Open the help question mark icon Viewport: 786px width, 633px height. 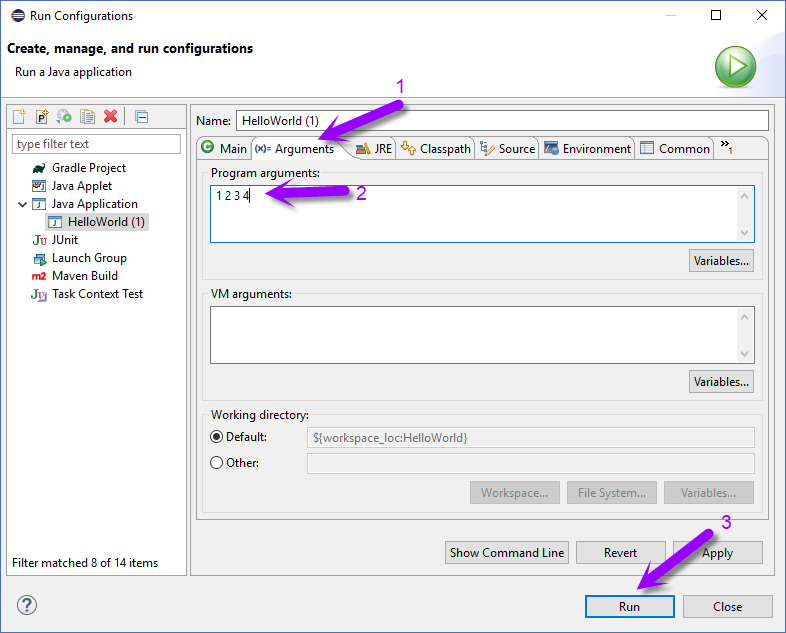[27, 605]
